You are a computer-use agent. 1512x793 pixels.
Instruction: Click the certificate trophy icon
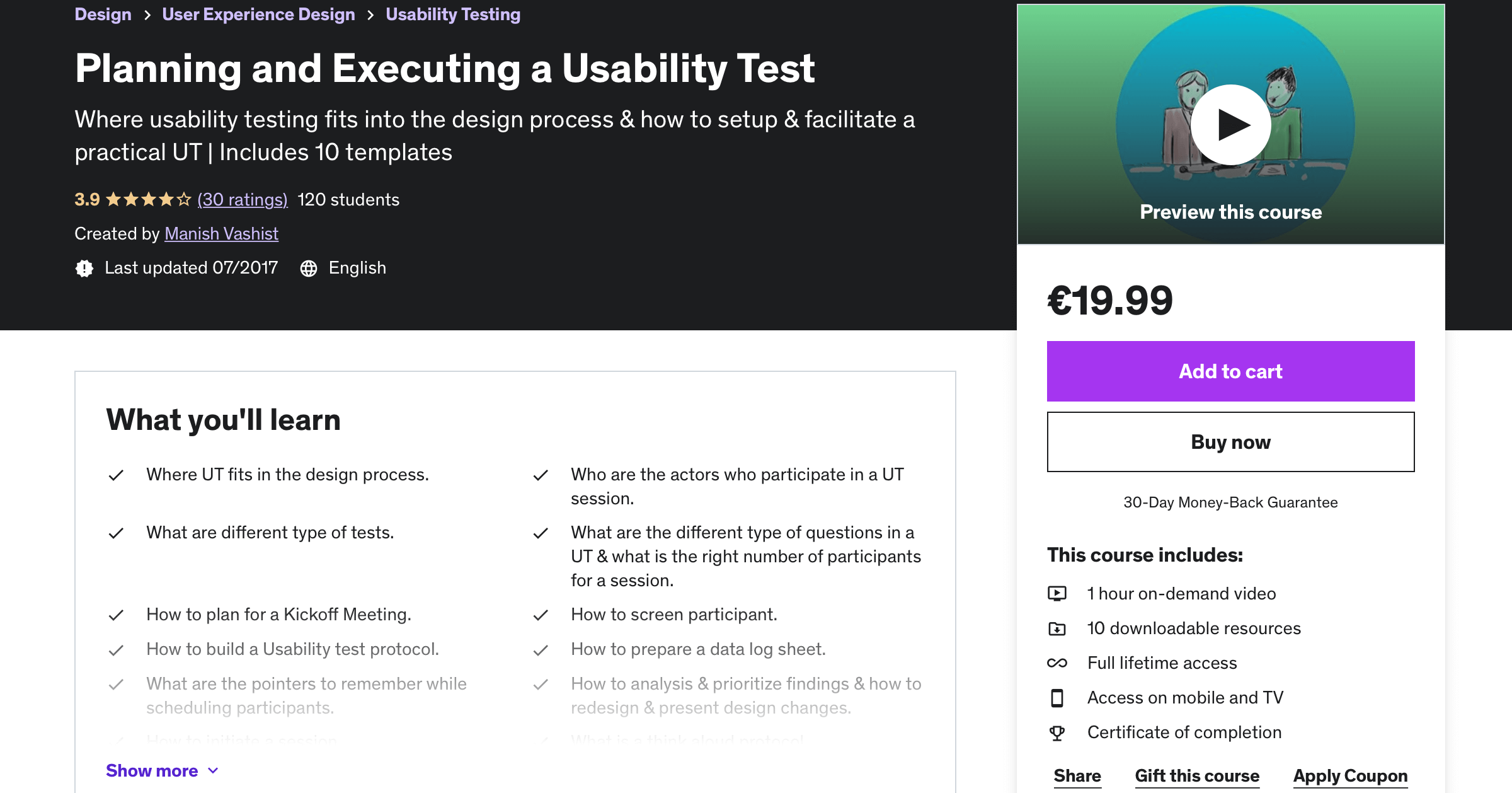click(x=1057, y=732)
